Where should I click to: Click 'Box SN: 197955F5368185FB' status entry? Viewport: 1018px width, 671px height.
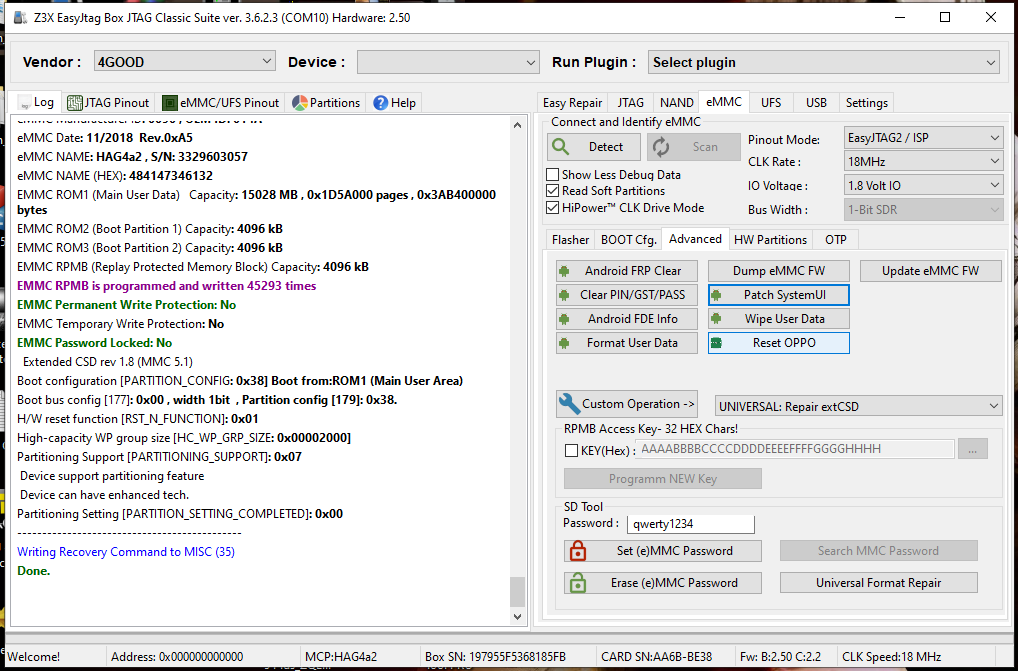tap(495, 657)
